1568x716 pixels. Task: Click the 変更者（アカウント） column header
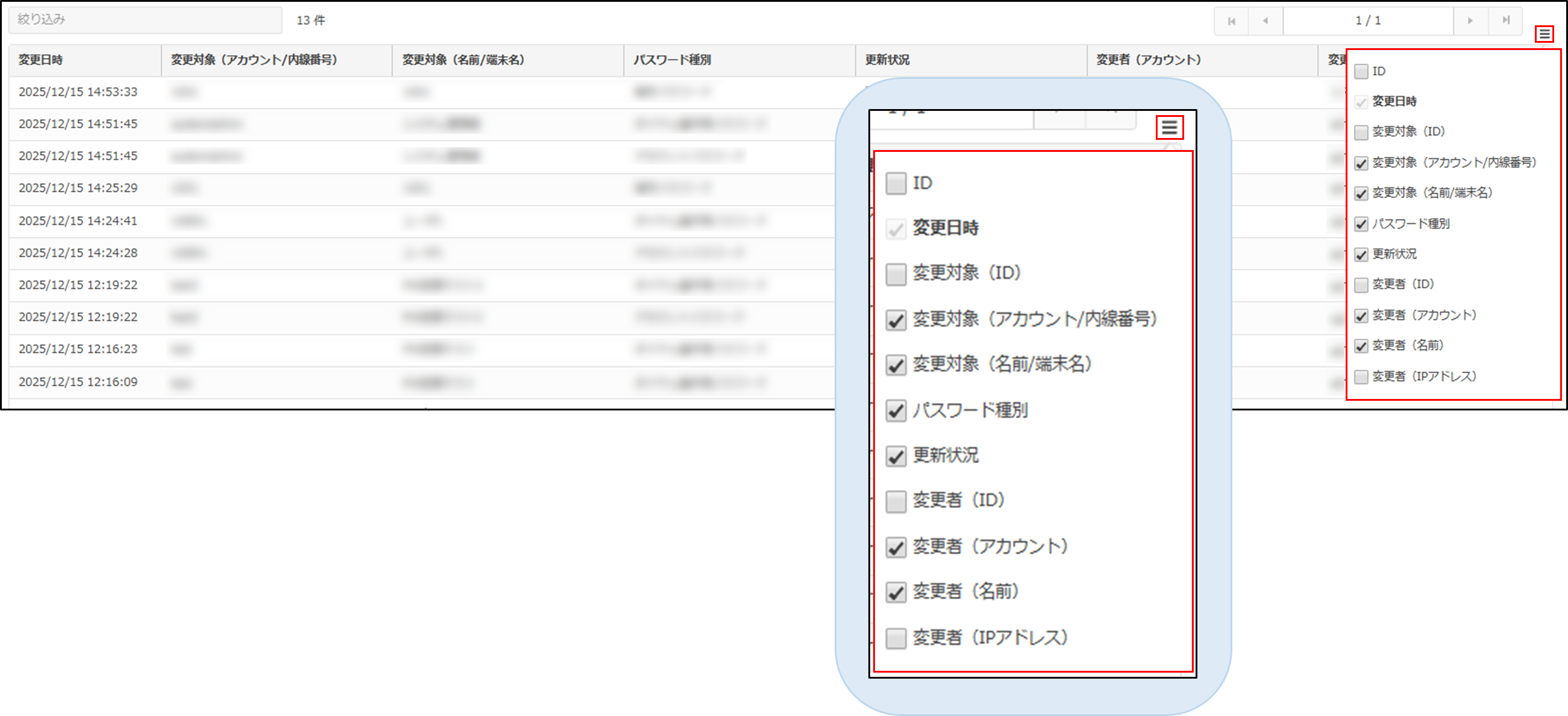tap(1149, 60)
